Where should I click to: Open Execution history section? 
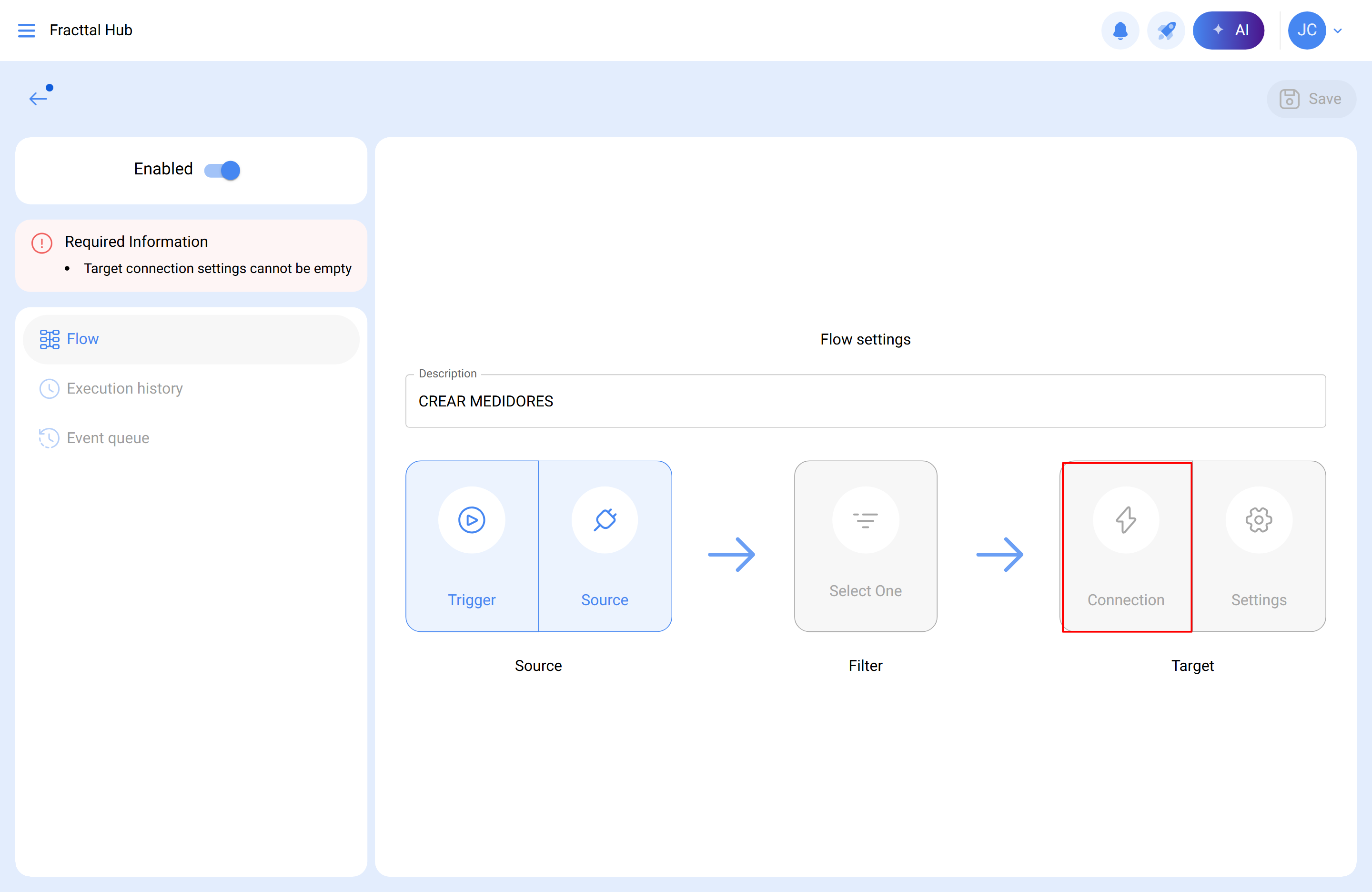point(124,389)
